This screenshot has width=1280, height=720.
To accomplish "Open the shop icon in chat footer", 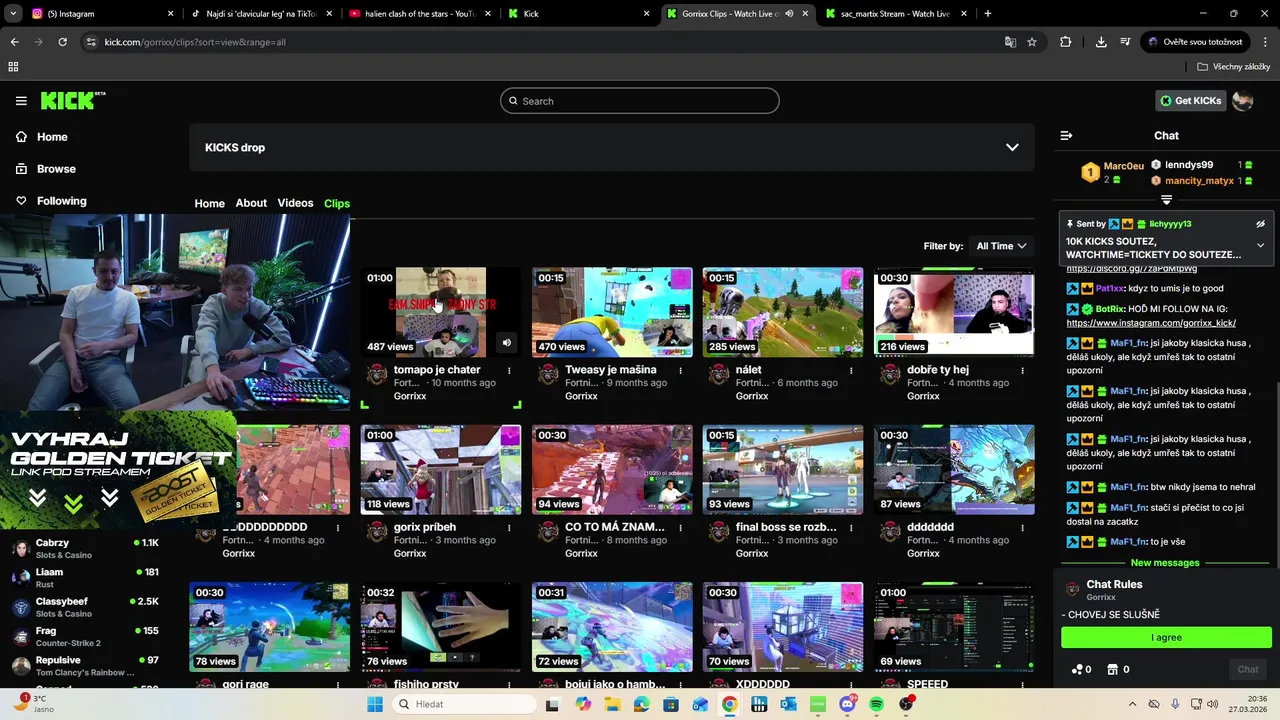I will (x=1118, y=670).
